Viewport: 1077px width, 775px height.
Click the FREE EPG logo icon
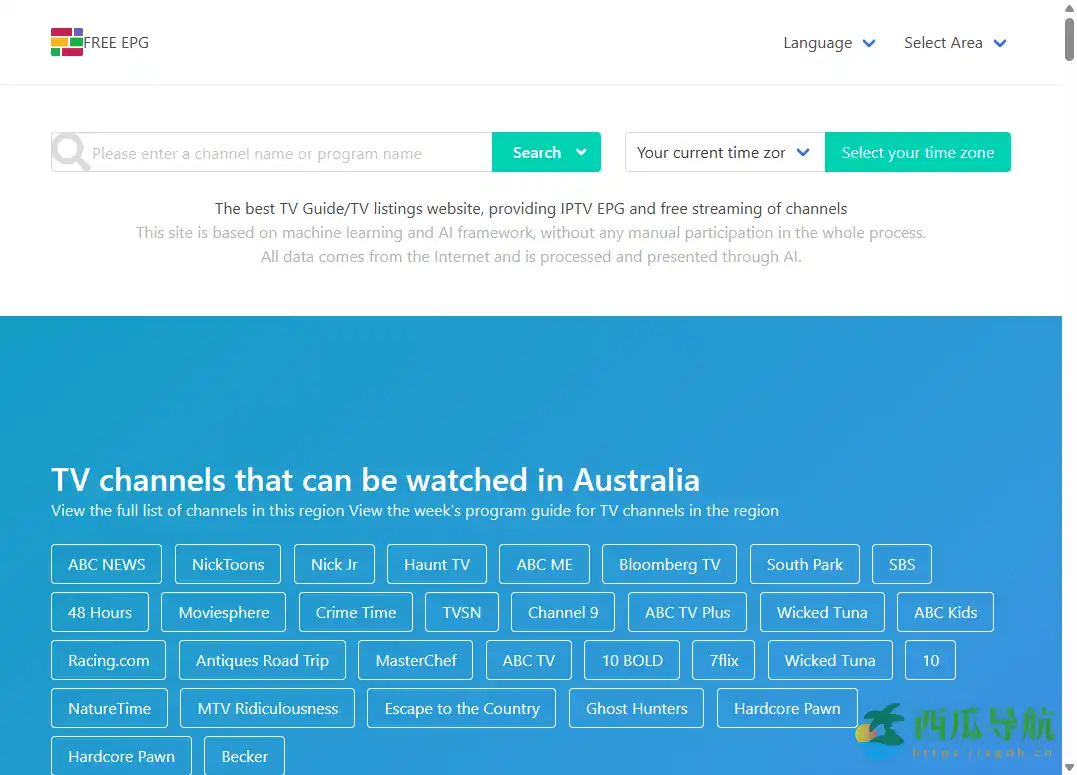click(x=67, y=43)
